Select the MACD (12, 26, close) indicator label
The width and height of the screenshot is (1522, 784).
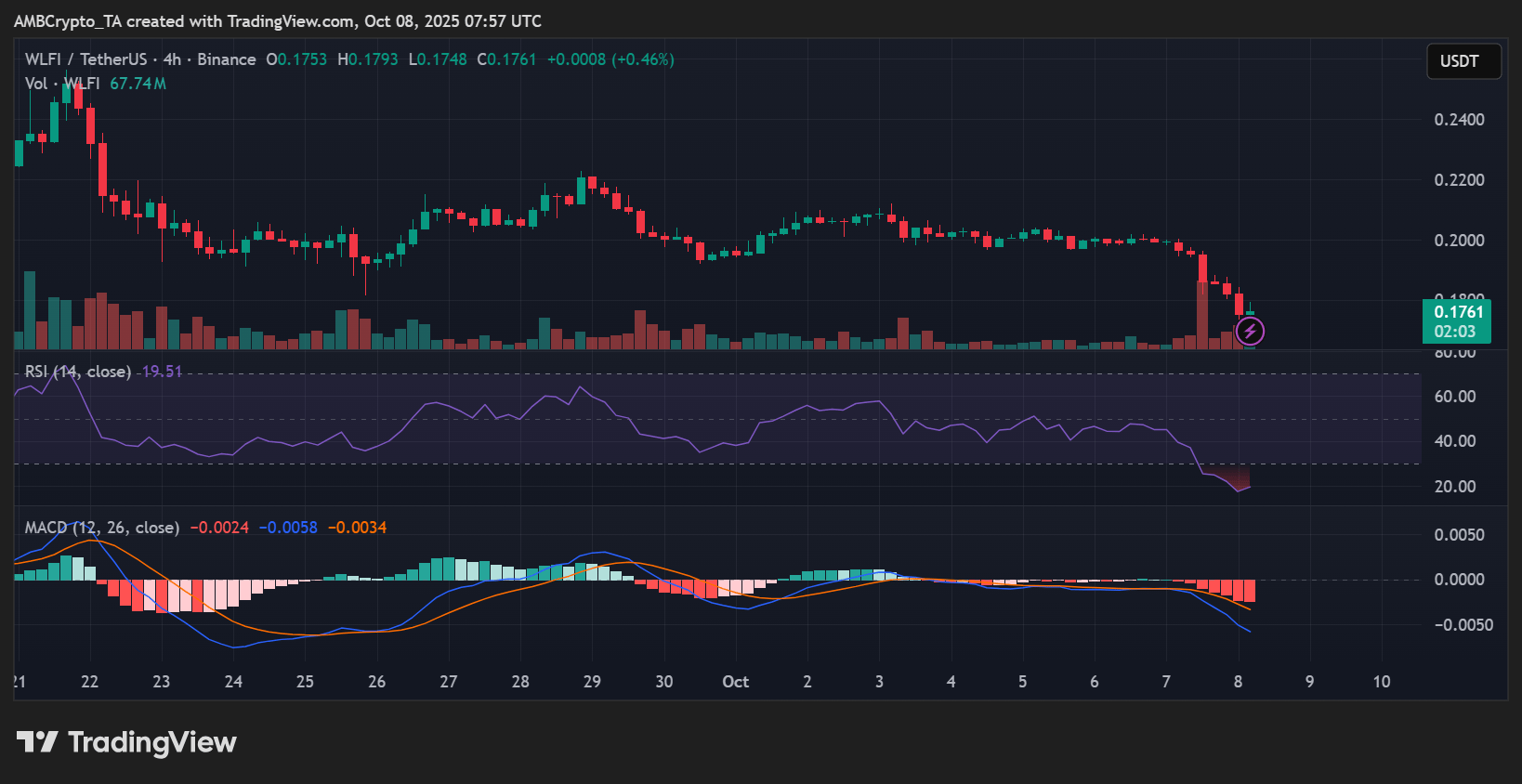pyautogui.click(x=102, y=528)
